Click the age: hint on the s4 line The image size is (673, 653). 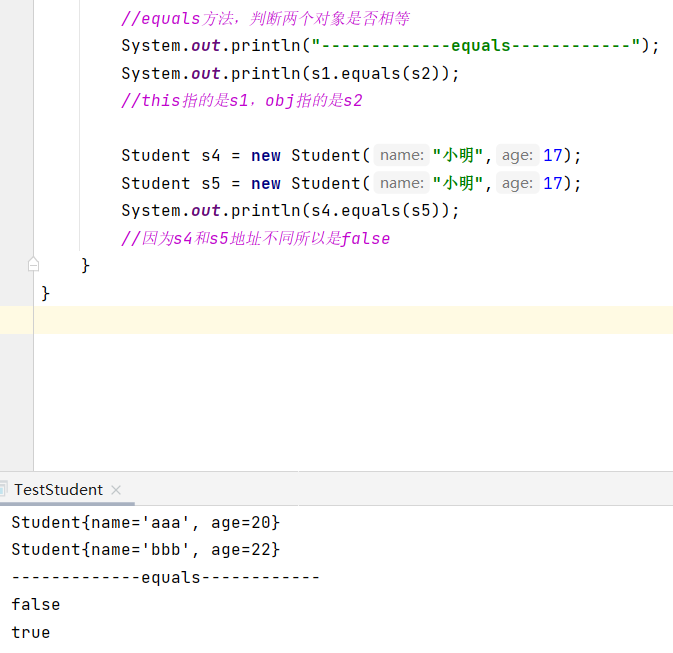(517, 155)
